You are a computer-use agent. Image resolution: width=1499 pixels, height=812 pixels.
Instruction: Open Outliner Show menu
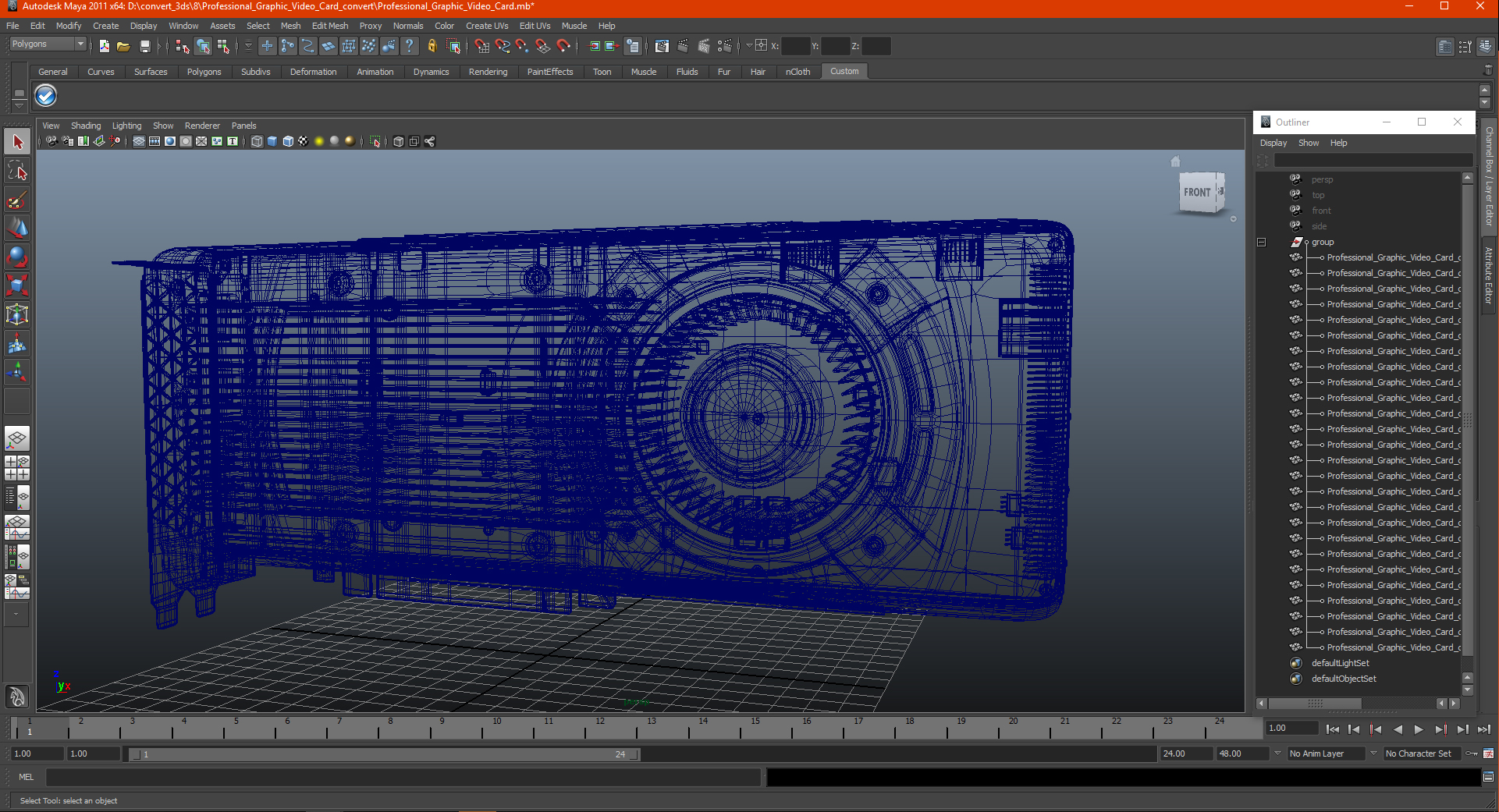point(1309,143)
